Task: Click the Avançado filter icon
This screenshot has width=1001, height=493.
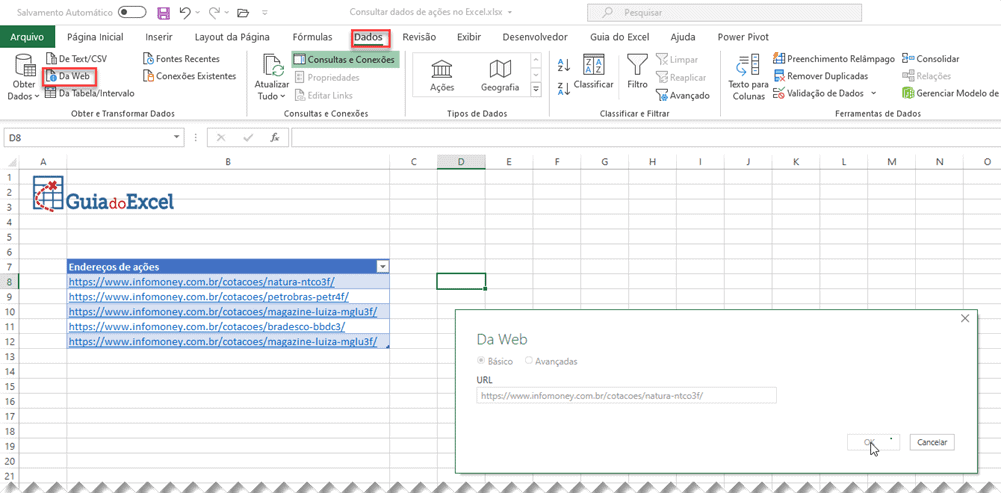Action: pyautogui.click(x=661, y=95)
